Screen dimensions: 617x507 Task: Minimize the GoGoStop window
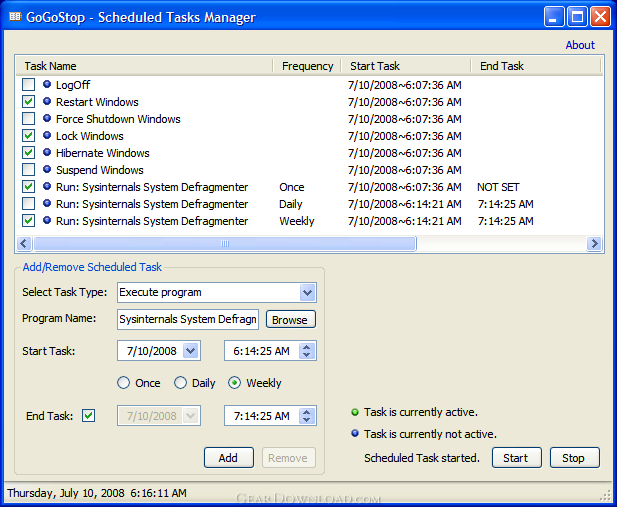pyautogui.click(x=554, y=17)
